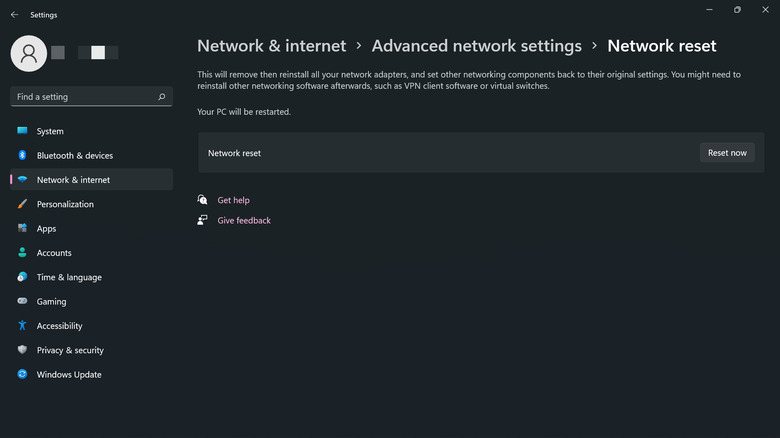The height and width of the screenshot is (438, 780).
Task: Select Accounts in the sidebar
Action: click(54, 253)
